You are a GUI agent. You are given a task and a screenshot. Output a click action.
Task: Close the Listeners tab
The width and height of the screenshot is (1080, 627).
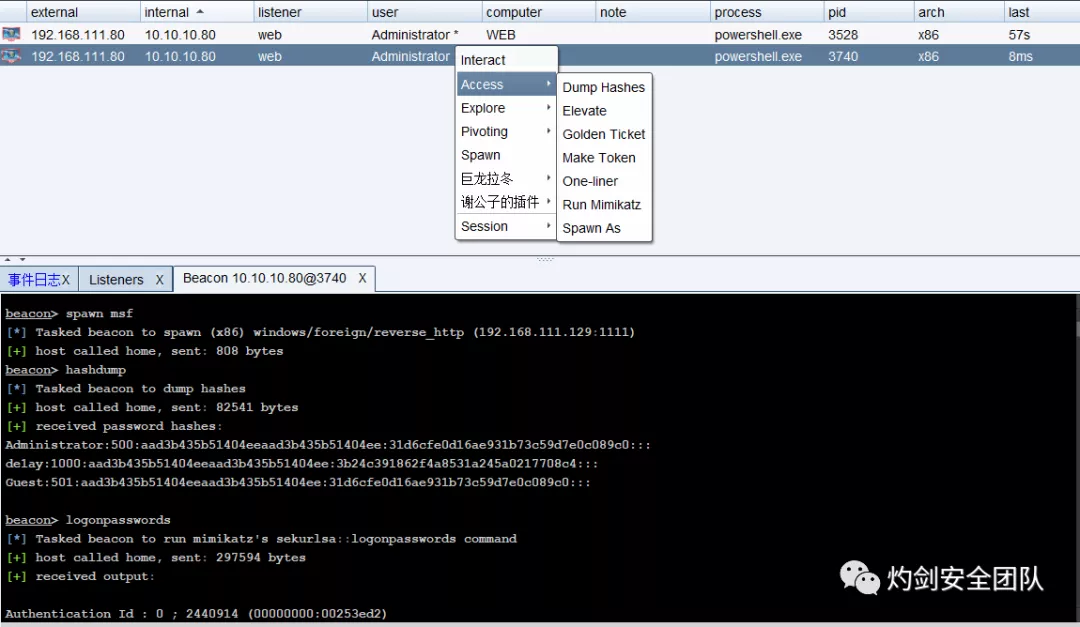pos(159,280)
